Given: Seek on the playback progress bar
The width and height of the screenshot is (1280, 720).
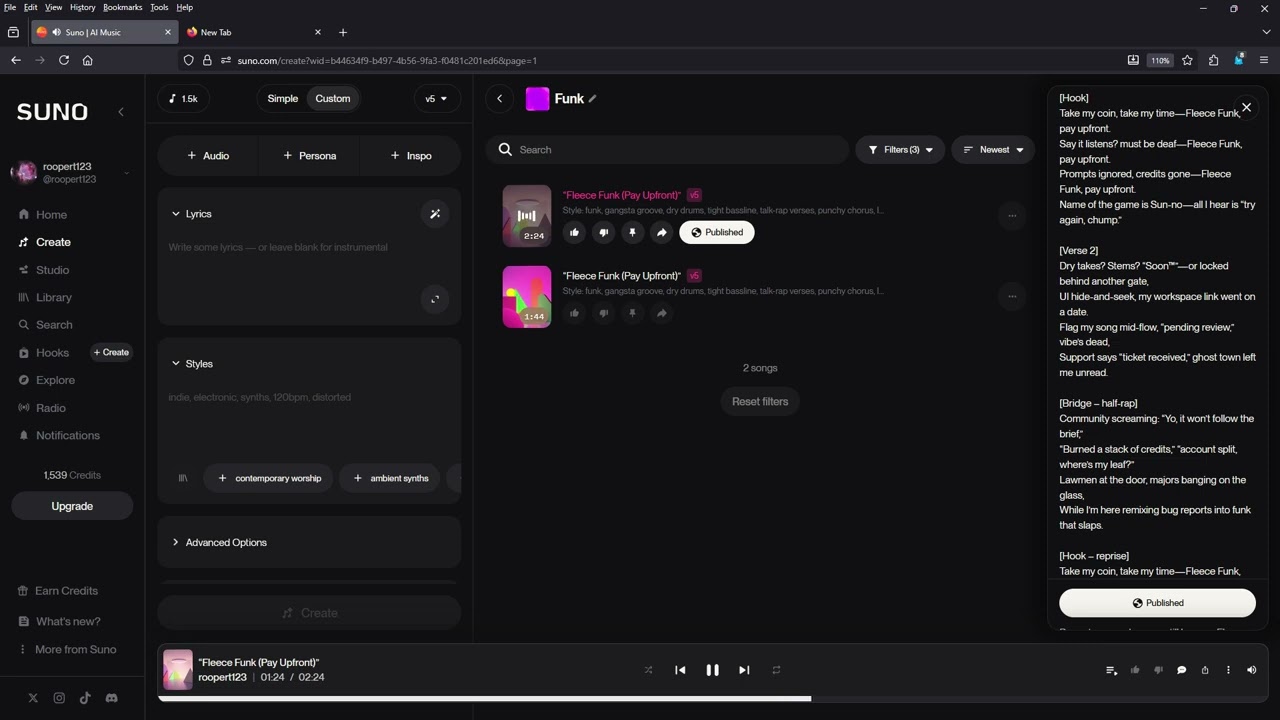Looking at the screenshot, I should point(711,698).
